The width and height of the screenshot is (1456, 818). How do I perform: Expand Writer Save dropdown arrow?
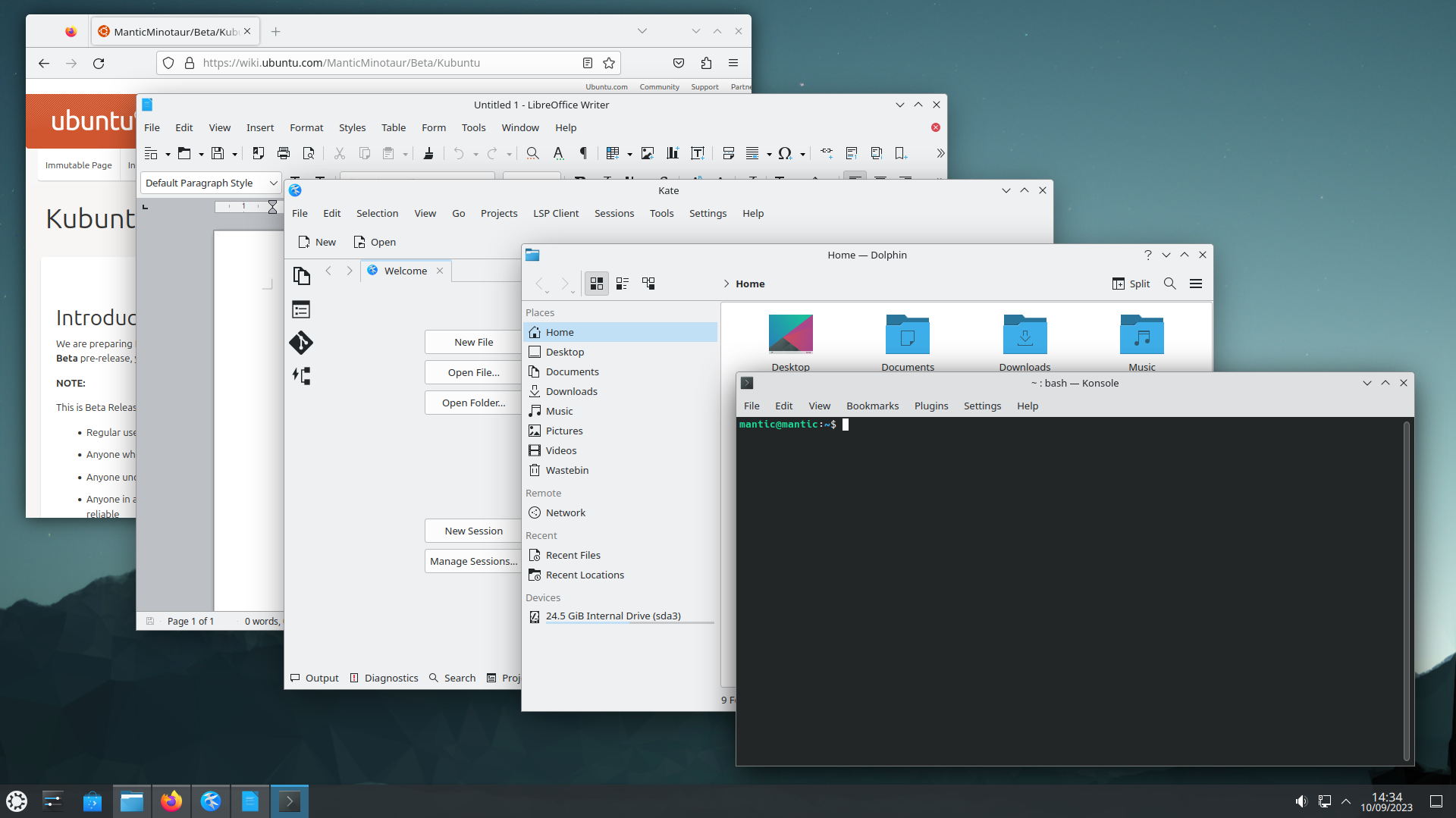tap(234, 154)
